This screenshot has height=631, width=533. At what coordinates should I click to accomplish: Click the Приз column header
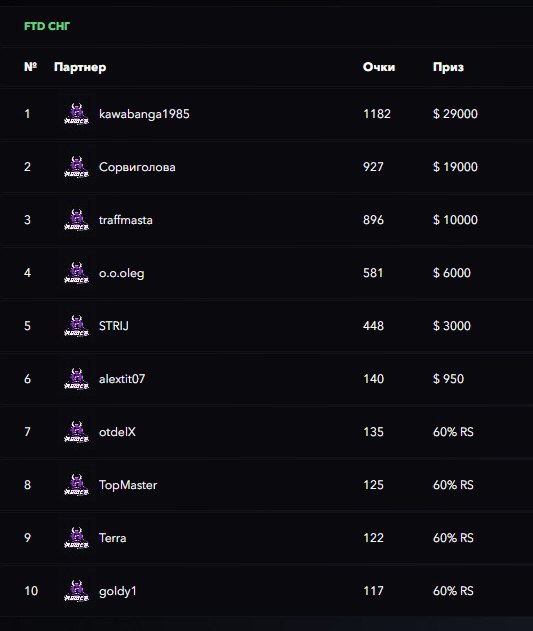click(448, 67)
